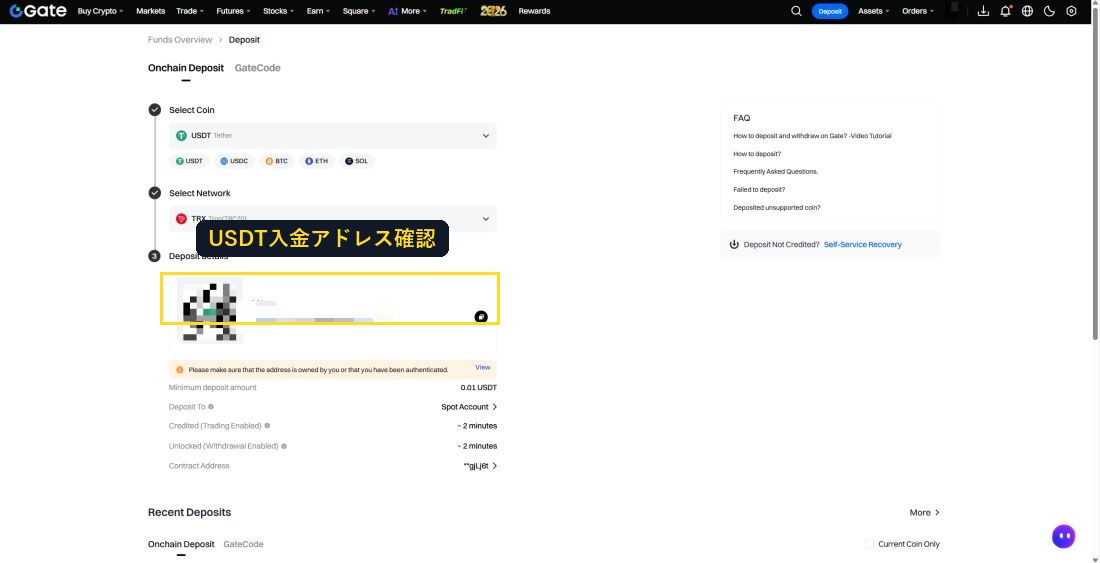Viewport: 1100px width, 563px height.
Task: Open TradFi from the top nav
Action: coord(453,11)
